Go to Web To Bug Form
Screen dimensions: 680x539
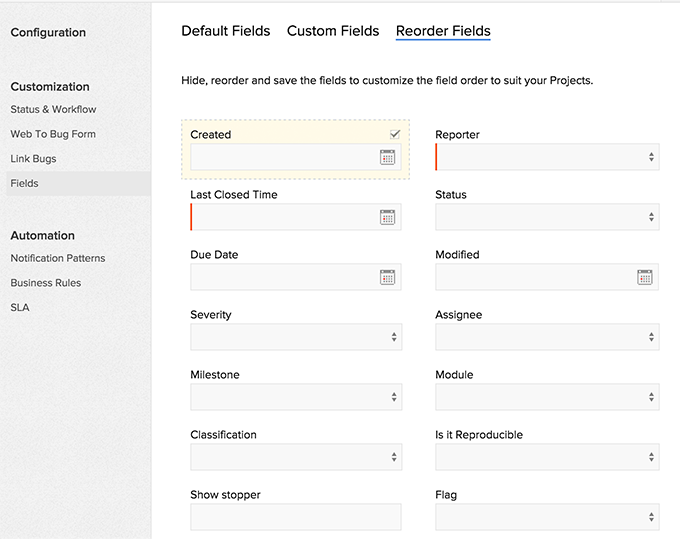tap(53, 134)
